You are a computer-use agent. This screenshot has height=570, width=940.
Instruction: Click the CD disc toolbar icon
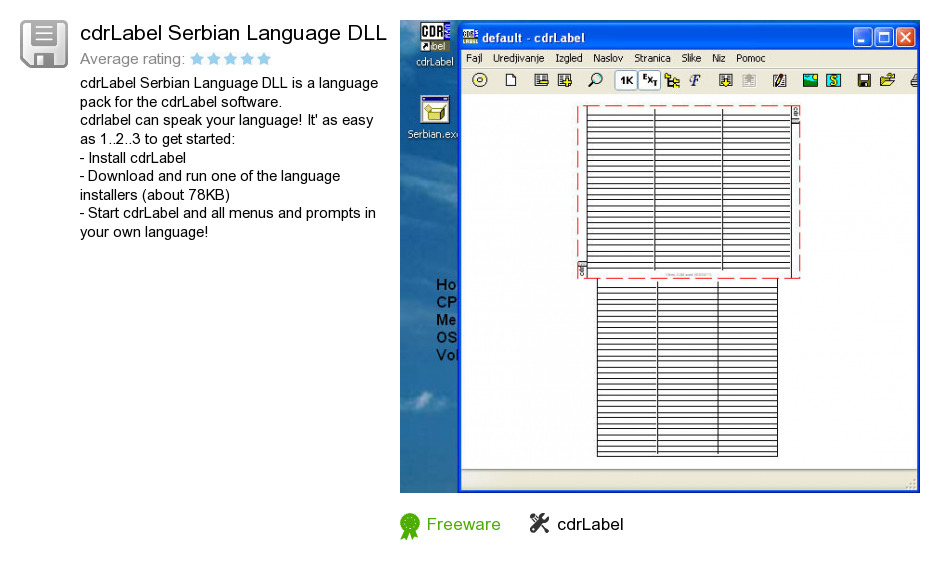click(x=480, y=80)
